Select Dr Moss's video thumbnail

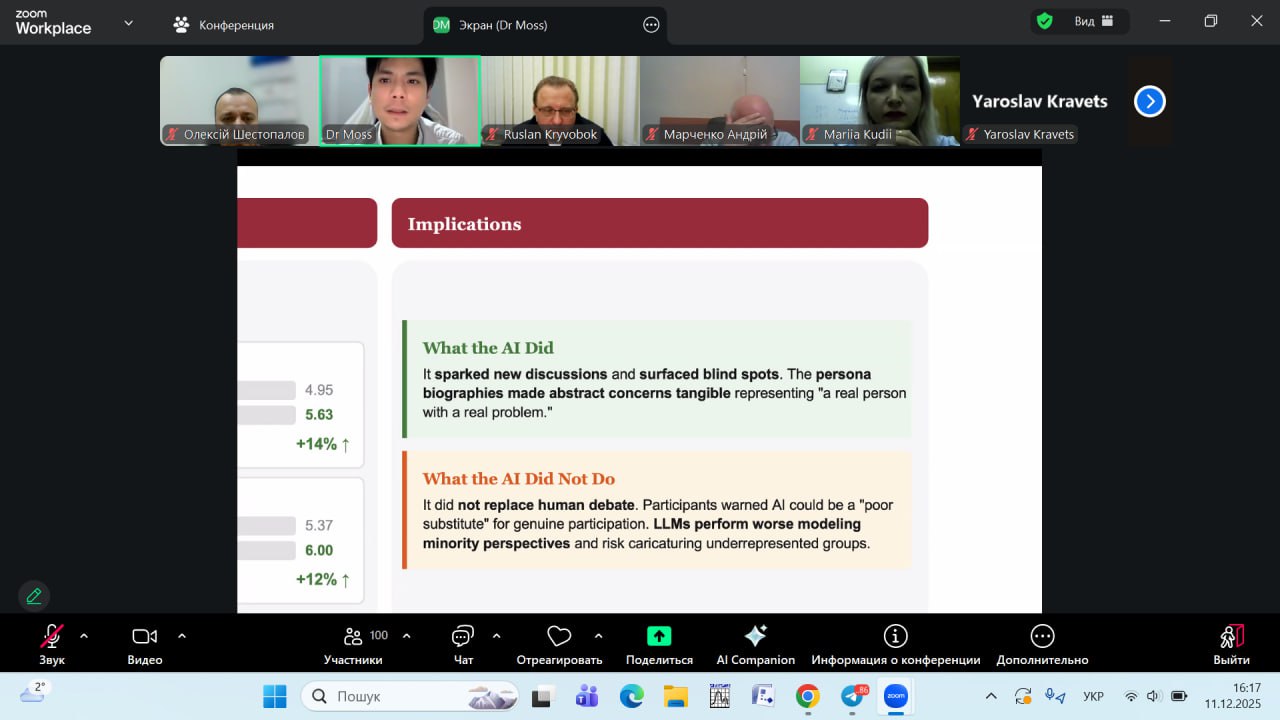click(400, 101)
